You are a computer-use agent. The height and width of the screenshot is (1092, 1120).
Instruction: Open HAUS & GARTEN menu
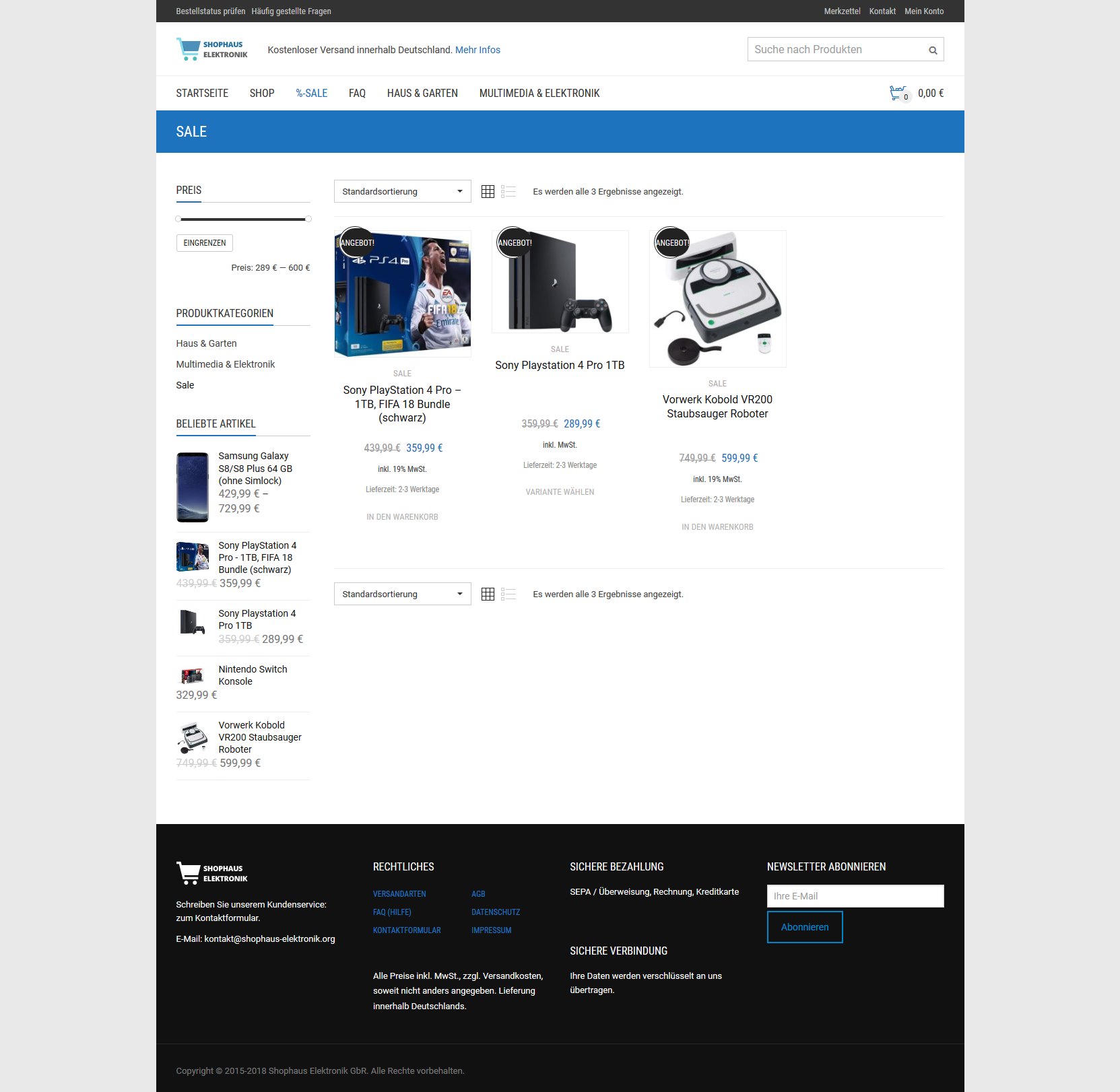coord(422,94)
